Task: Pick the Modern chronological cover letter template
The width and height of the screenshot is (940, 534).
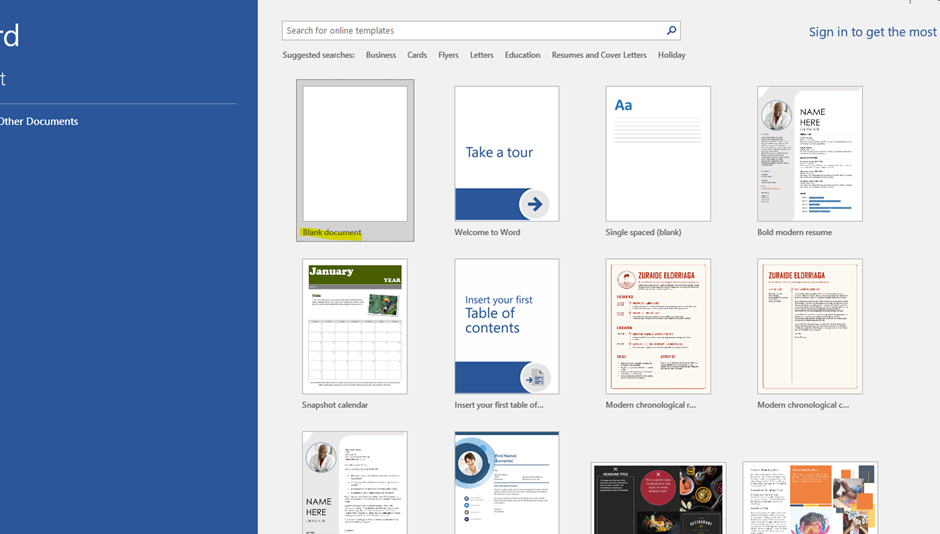Action: click(810, 327)
